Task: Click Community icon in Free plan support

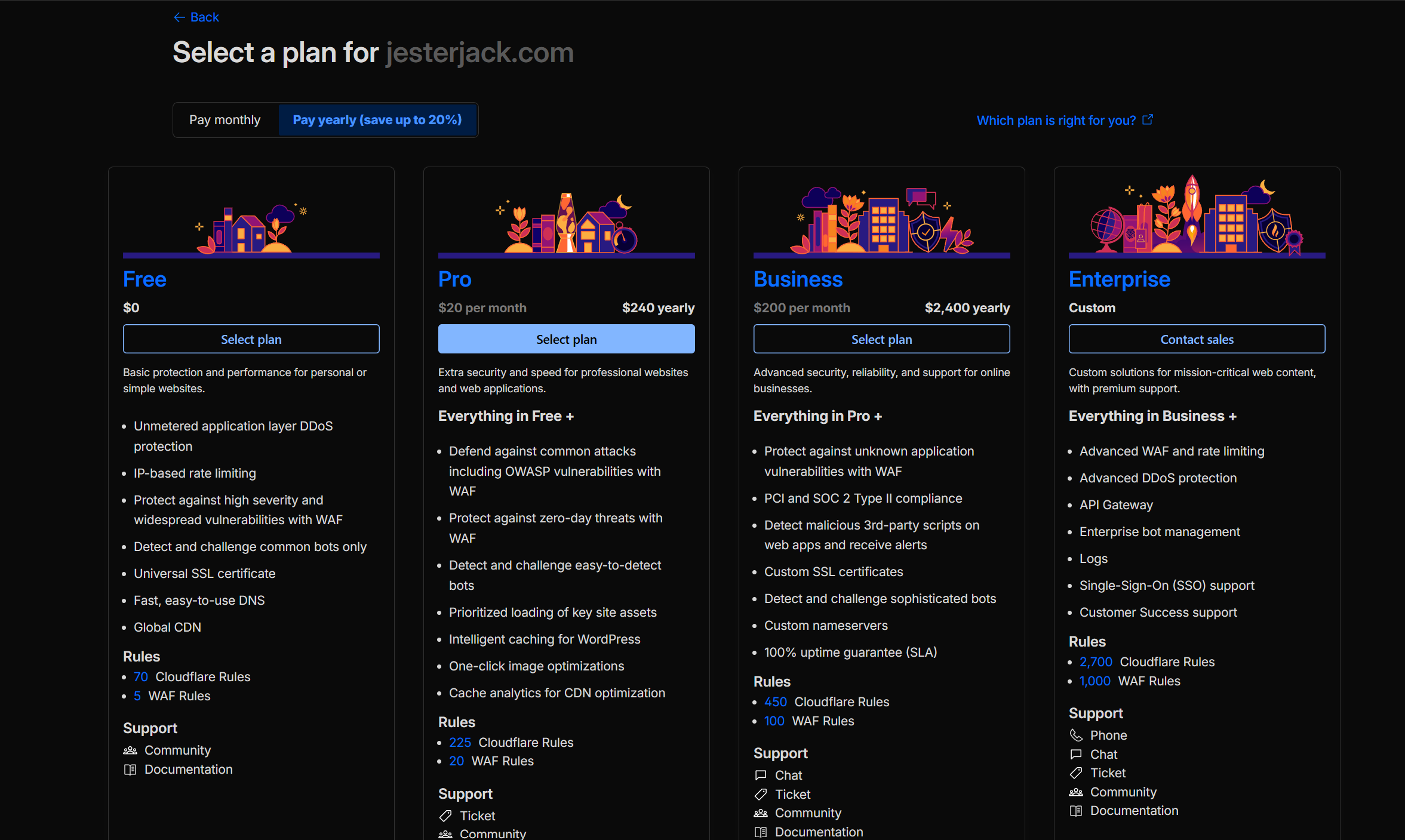Action: tap(130, 750)
